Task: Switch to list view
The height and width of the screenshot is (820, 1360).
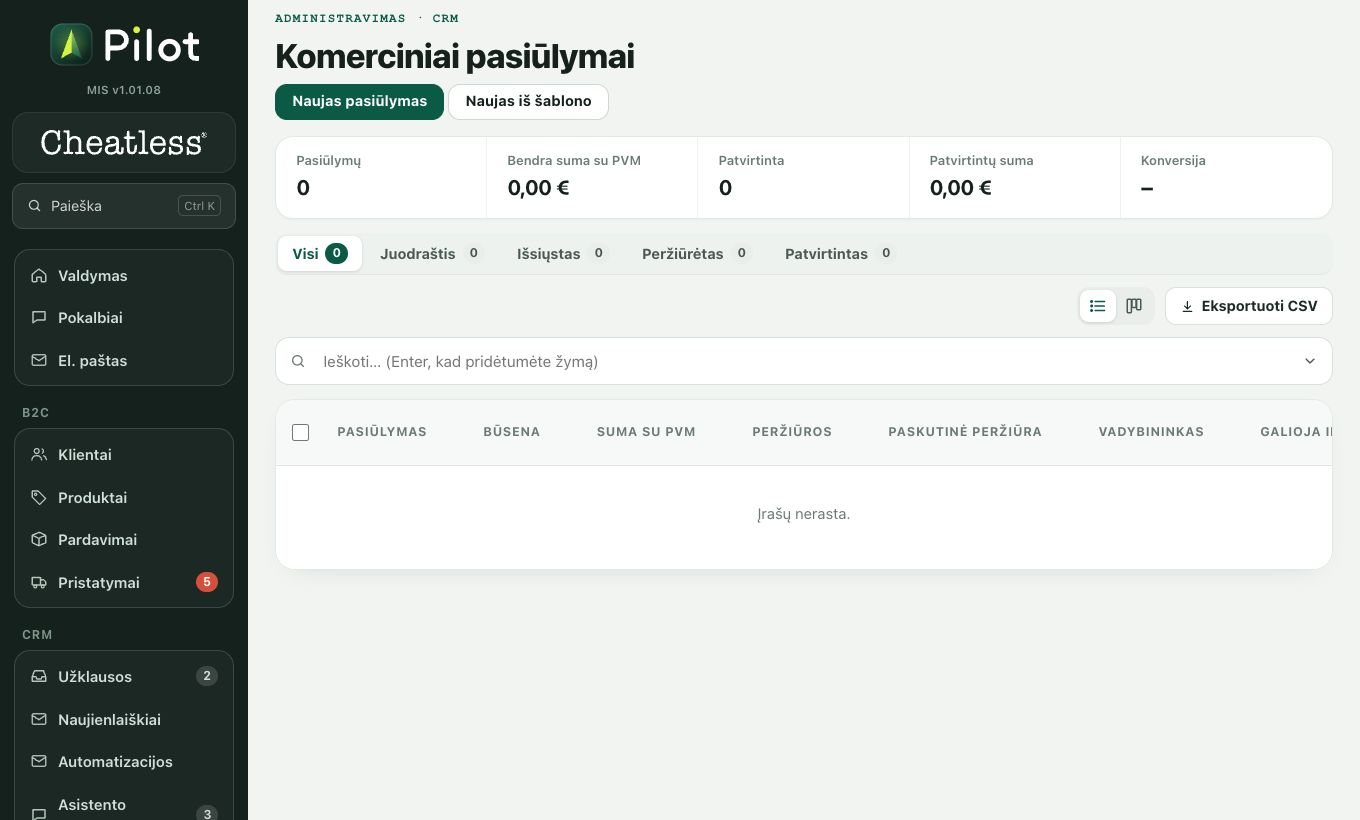Action: [x=1098, y=306]
